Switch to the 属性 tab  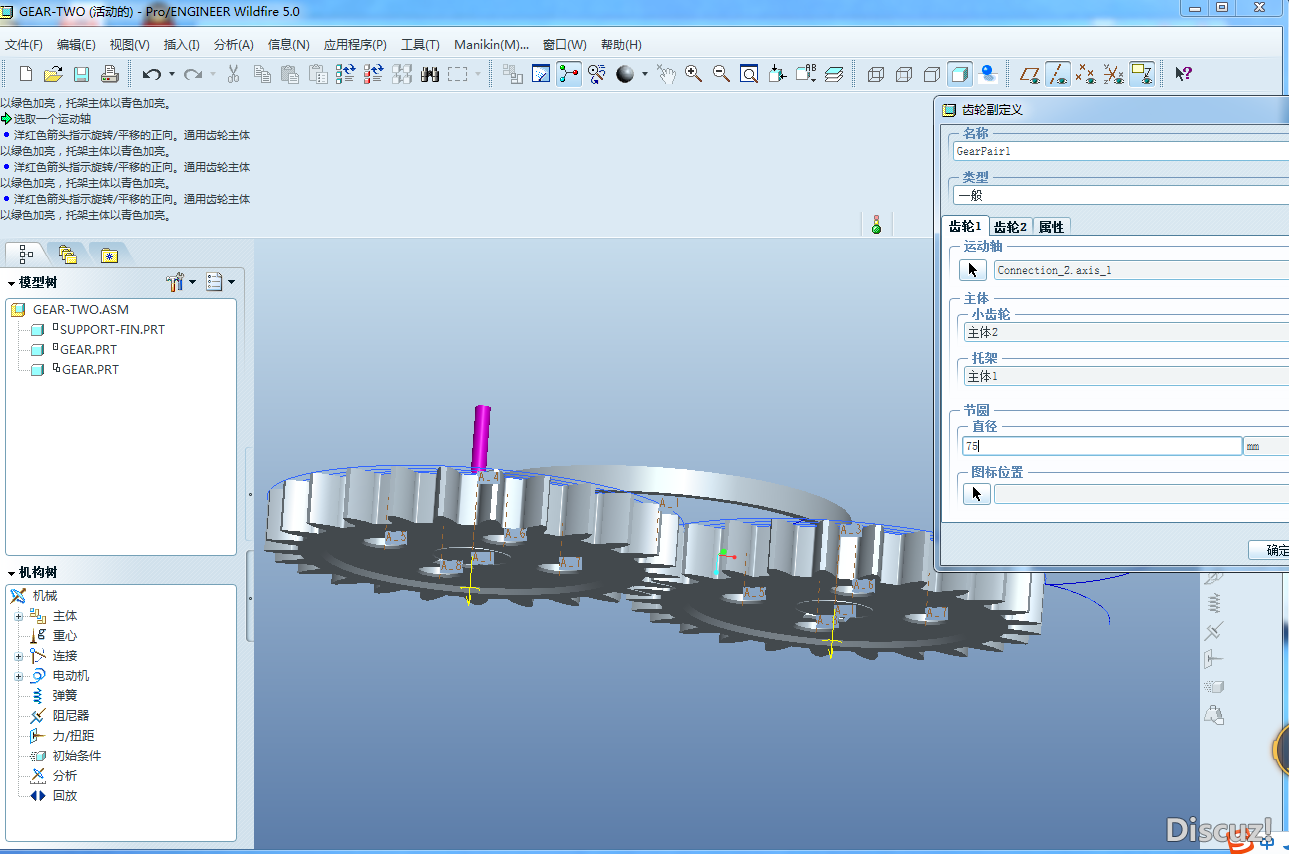tap(1051, 227)
